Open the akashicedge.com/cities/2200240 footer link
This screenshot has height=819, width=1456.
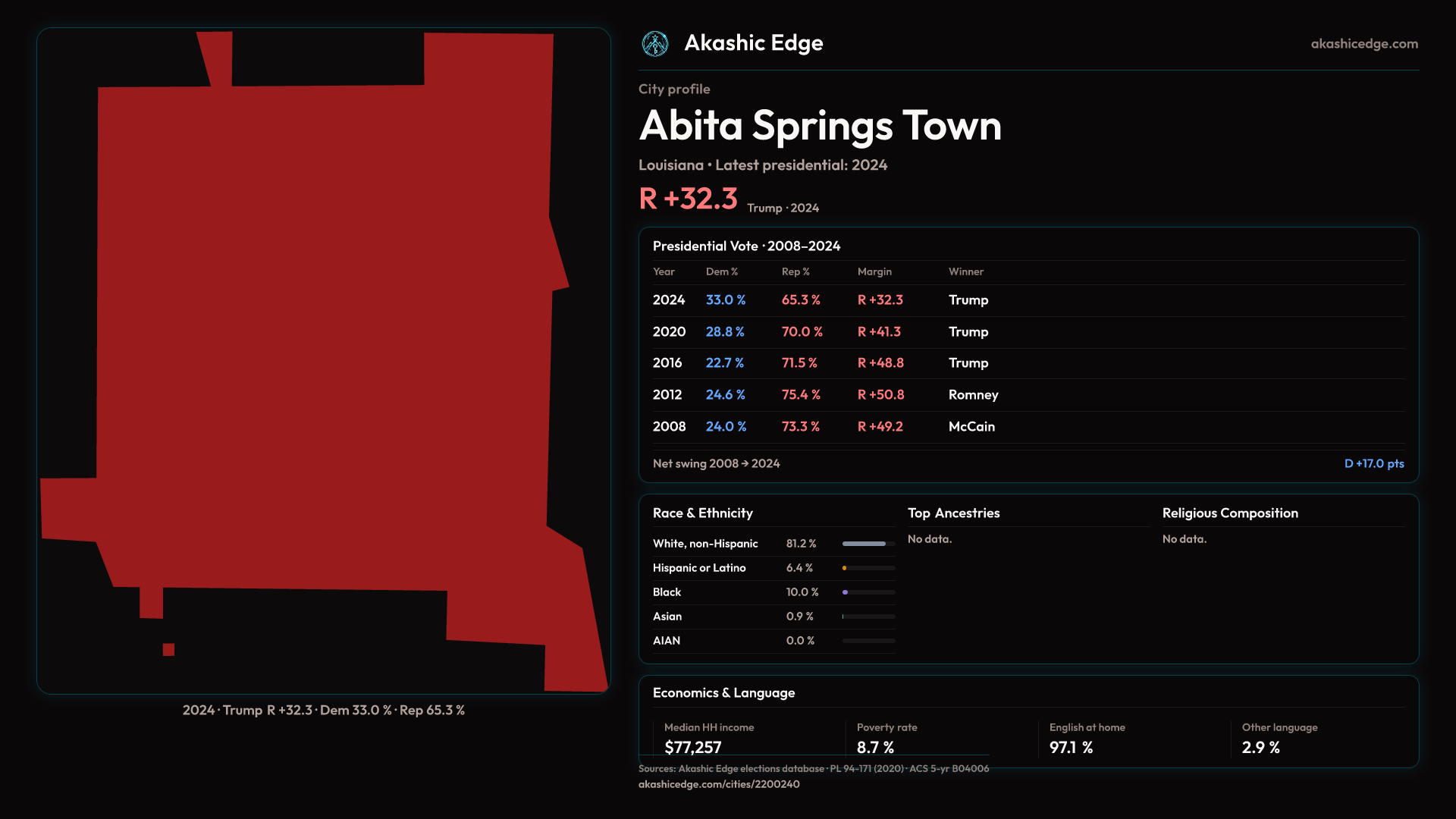coord(719,784)
